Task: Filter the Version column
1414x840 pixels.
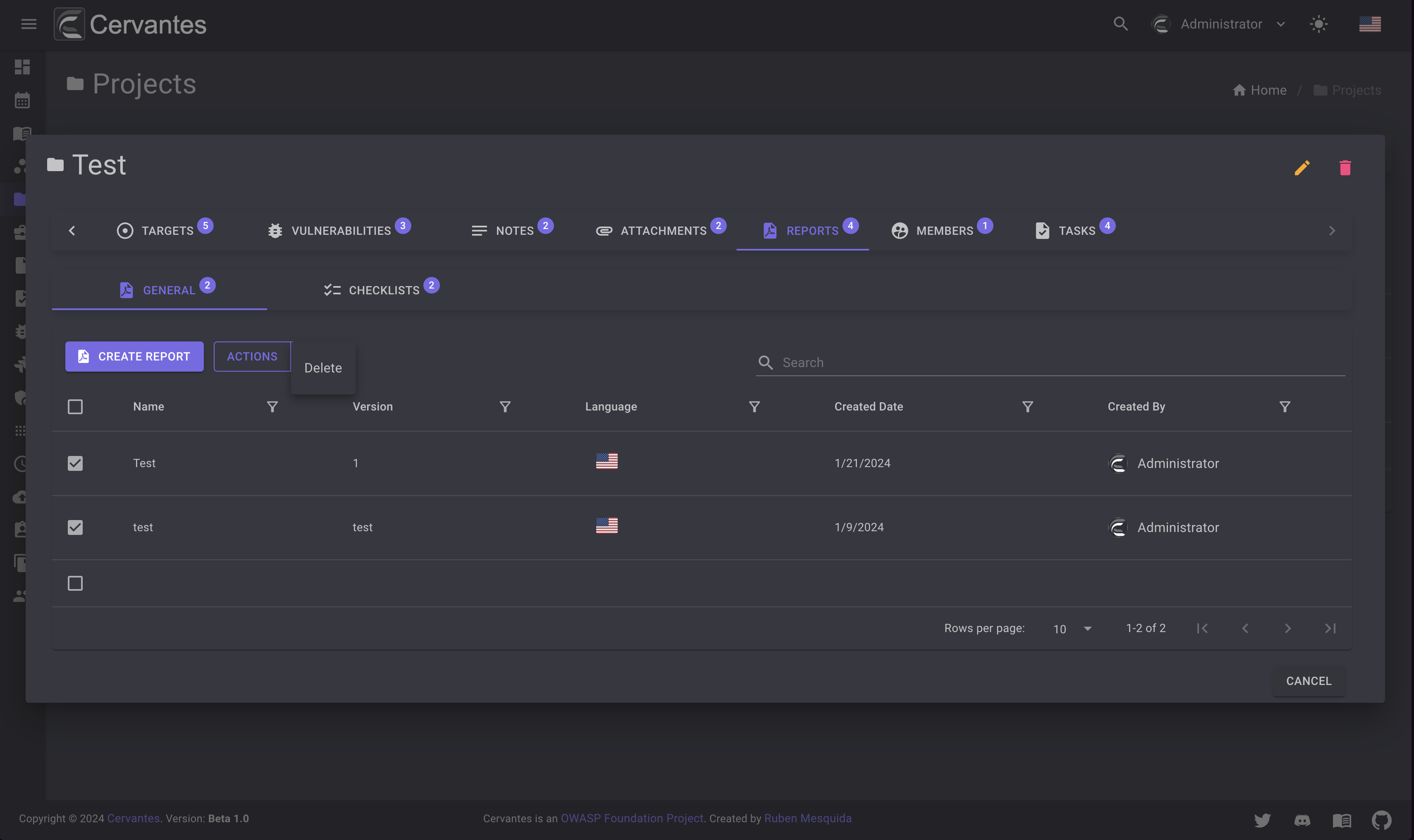Action: [x=505, y=406]
